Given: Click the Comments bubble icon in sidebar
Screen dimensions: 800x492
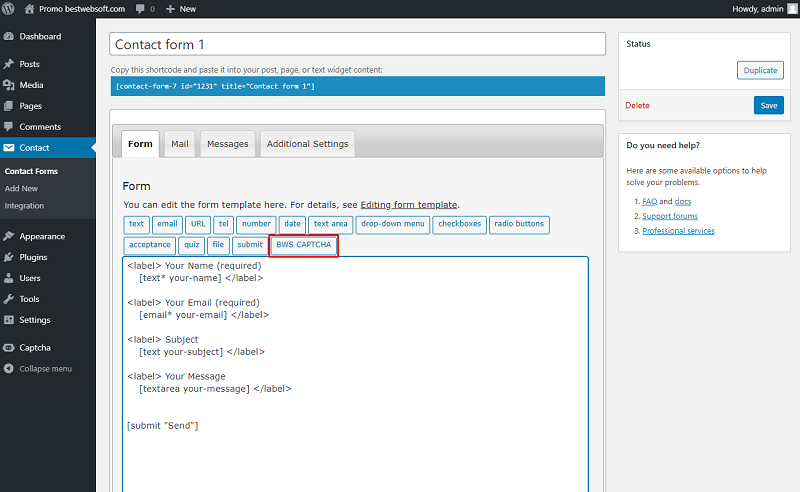Looking at the screenshot, I should (x=9, y=127).
